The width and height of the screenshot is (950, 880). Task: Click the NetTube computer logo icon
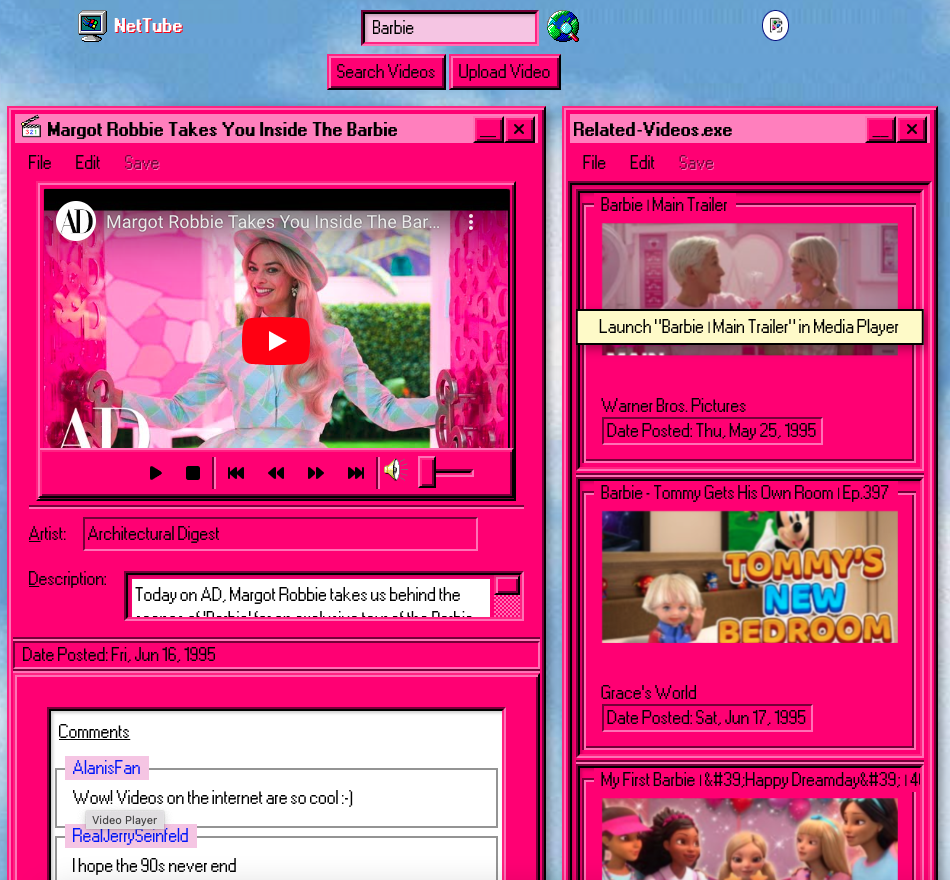click(x=92, y=26)
